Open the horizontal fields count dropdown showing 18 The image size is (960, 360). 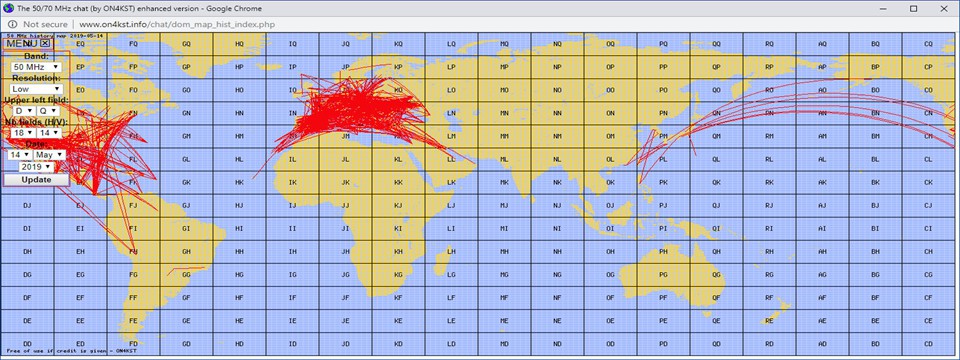tap(23, 132)
